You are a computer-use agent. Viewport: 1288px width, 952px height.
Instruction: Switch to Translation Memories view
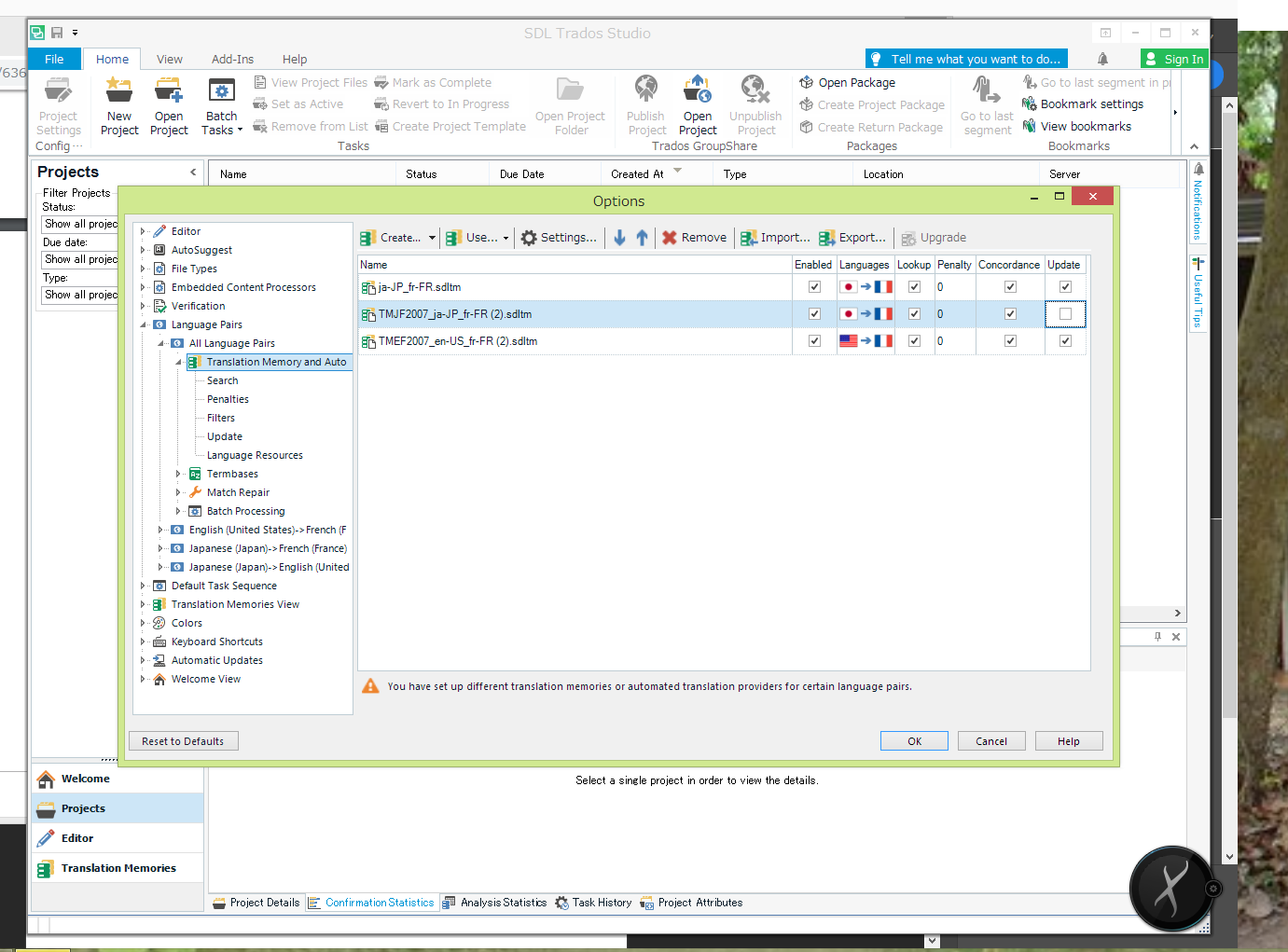[x=118, y=868]
